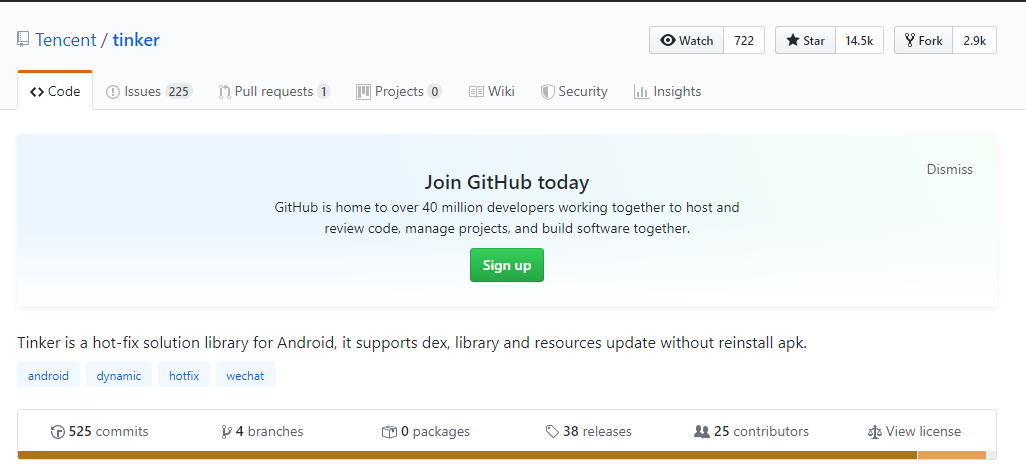Open the 0 packages link
This screenshot has height=464, width=1026.
426,431
